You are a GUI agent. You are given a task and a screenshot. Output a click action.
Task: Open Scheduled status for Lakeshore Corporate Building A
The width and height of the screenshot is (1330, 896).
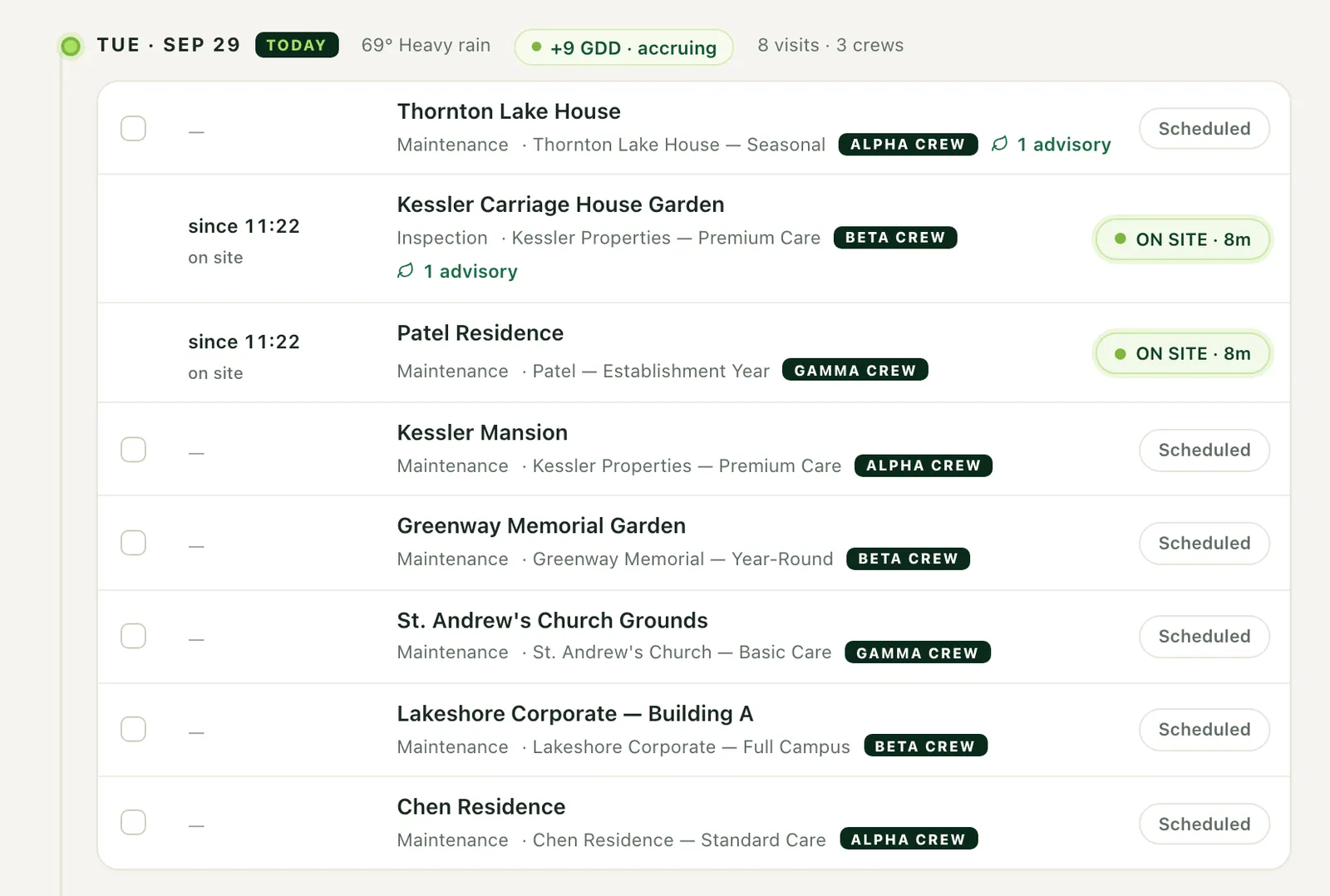point(1204,729)
